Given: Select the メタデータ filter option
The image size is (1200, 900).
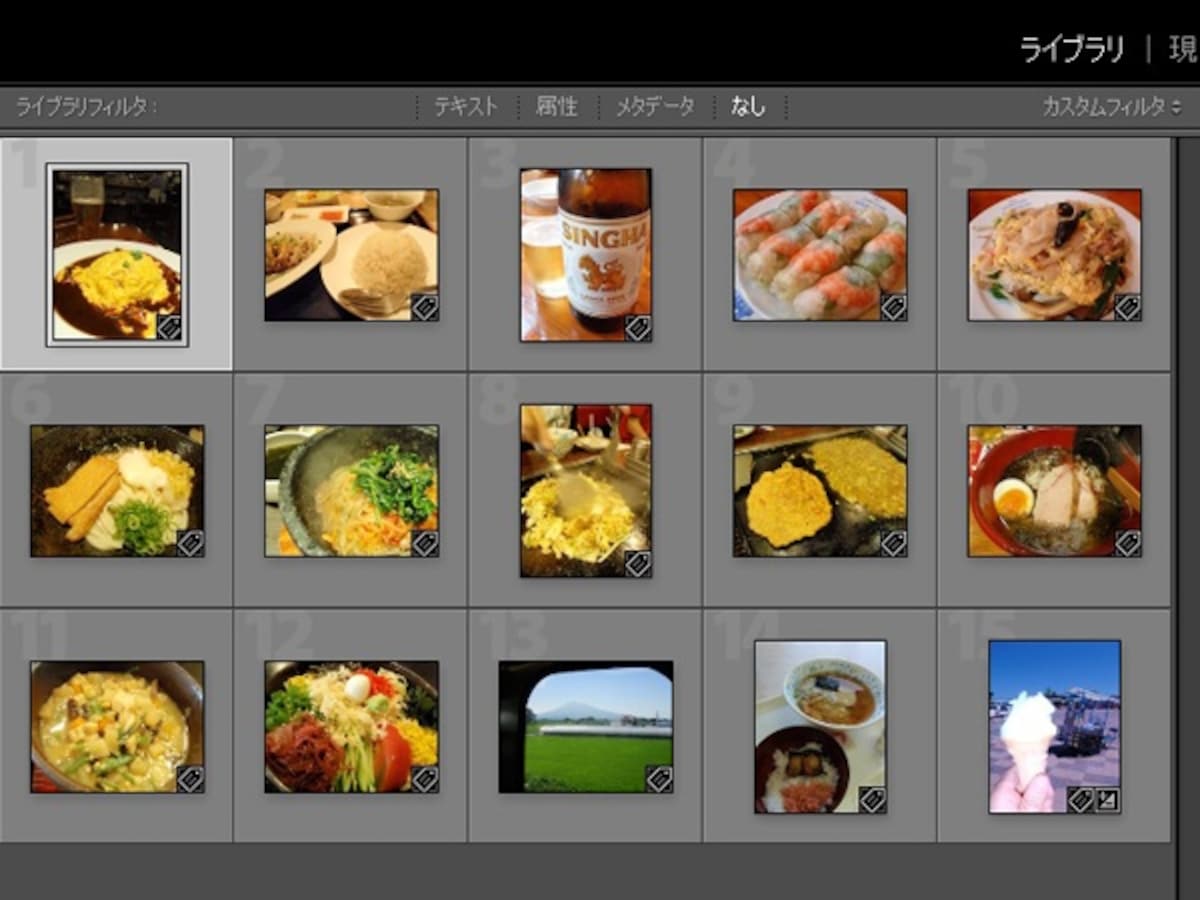Looking at the screenshot, I should click(x=655, y=106).
